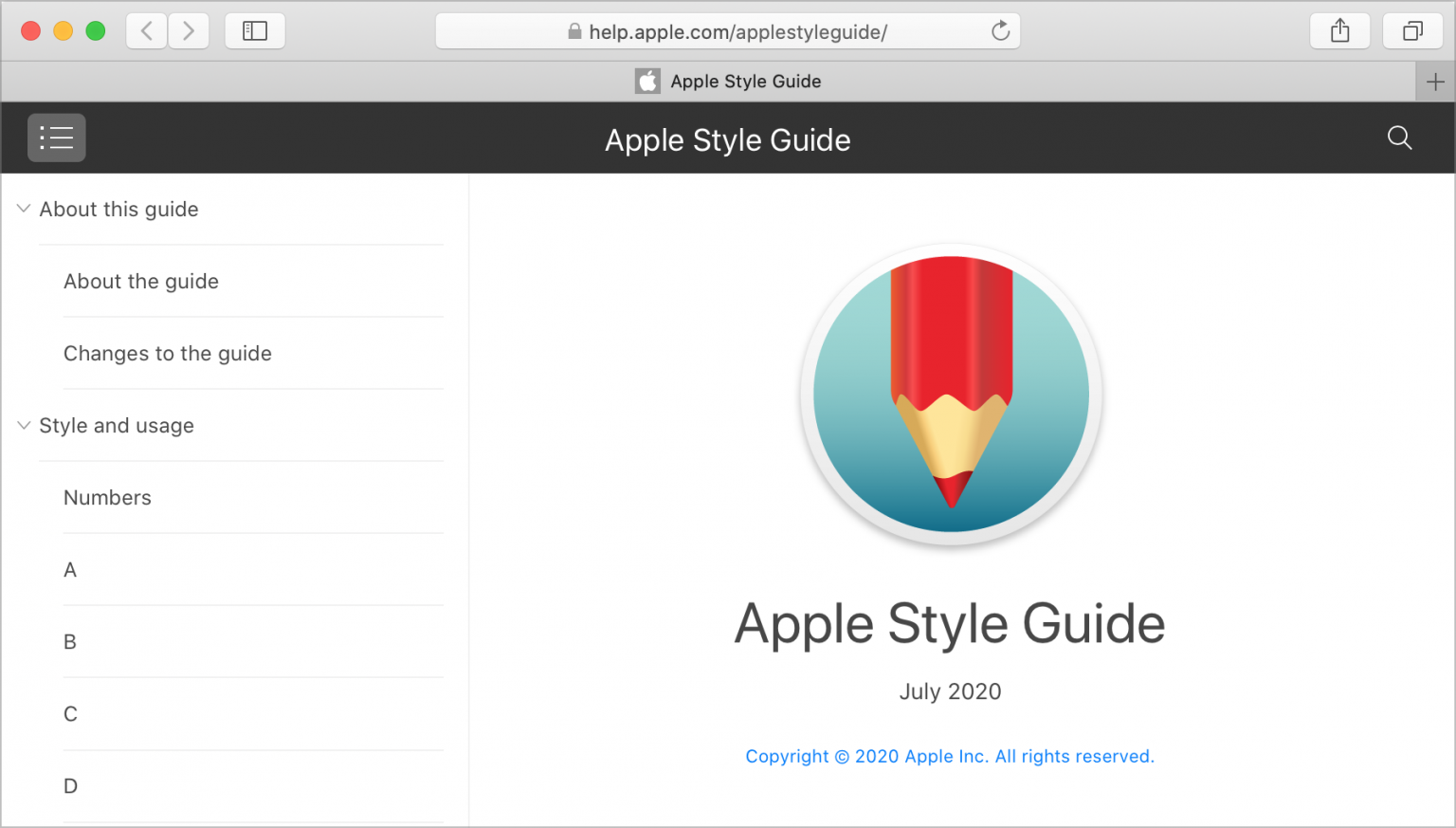Reload the page with the refresh icon
Screen dimensions: 1456x828
(1000, 31)
